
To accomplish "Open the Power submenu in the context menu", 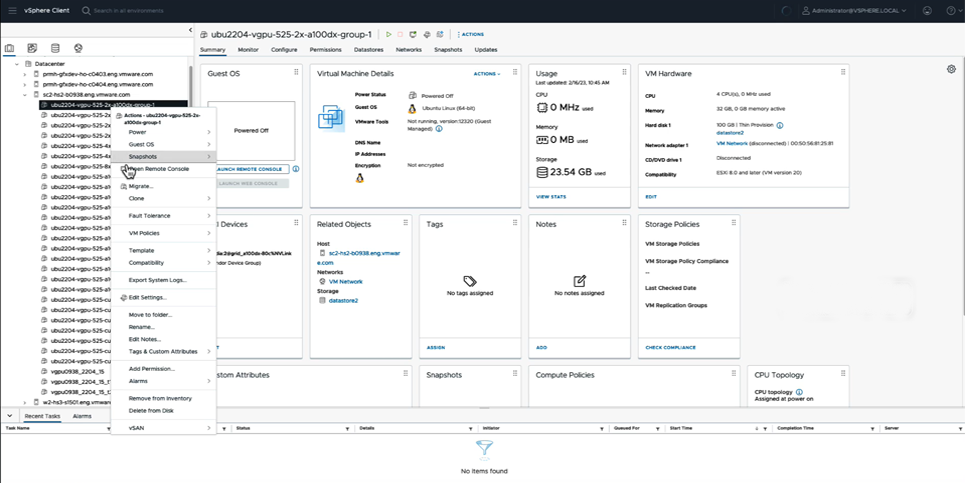I will click(164, 132).
